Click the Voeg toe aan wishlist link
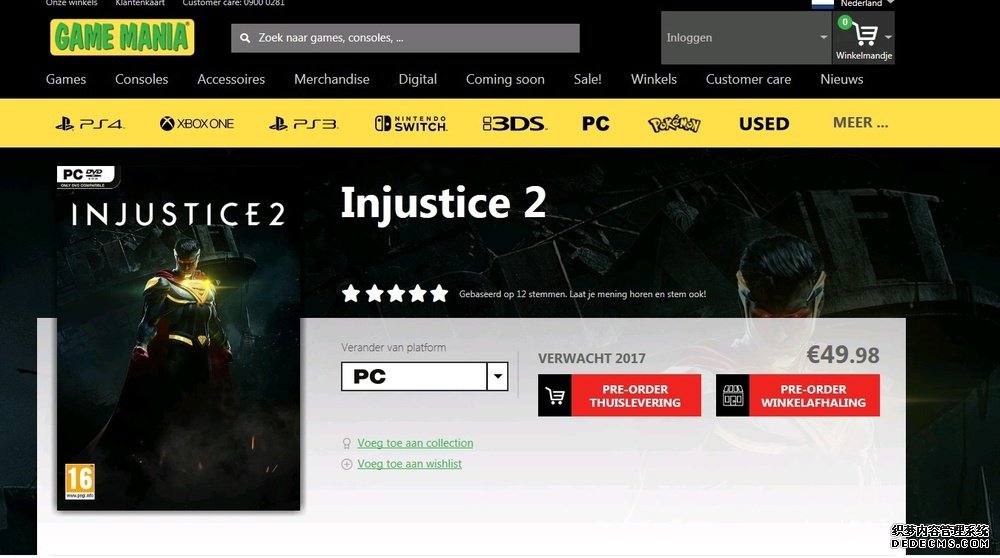 409,464
